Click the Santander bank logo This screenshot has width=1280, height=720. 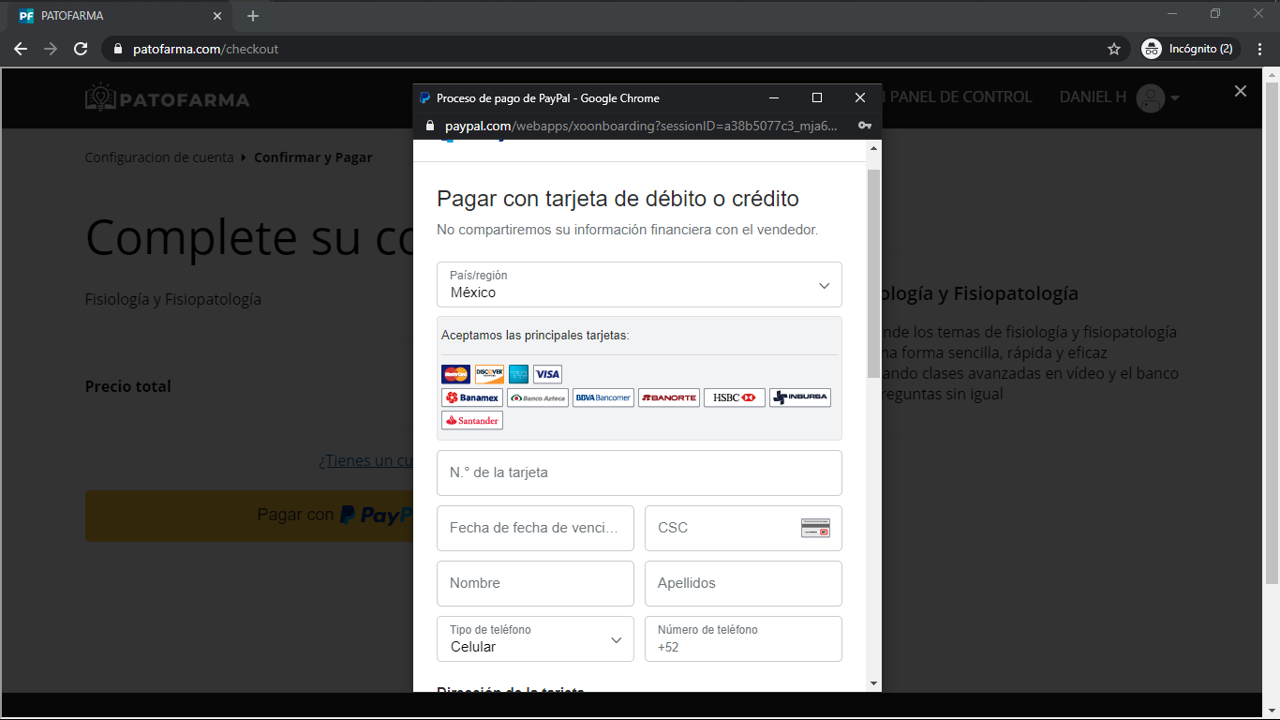tap(472, 420)
